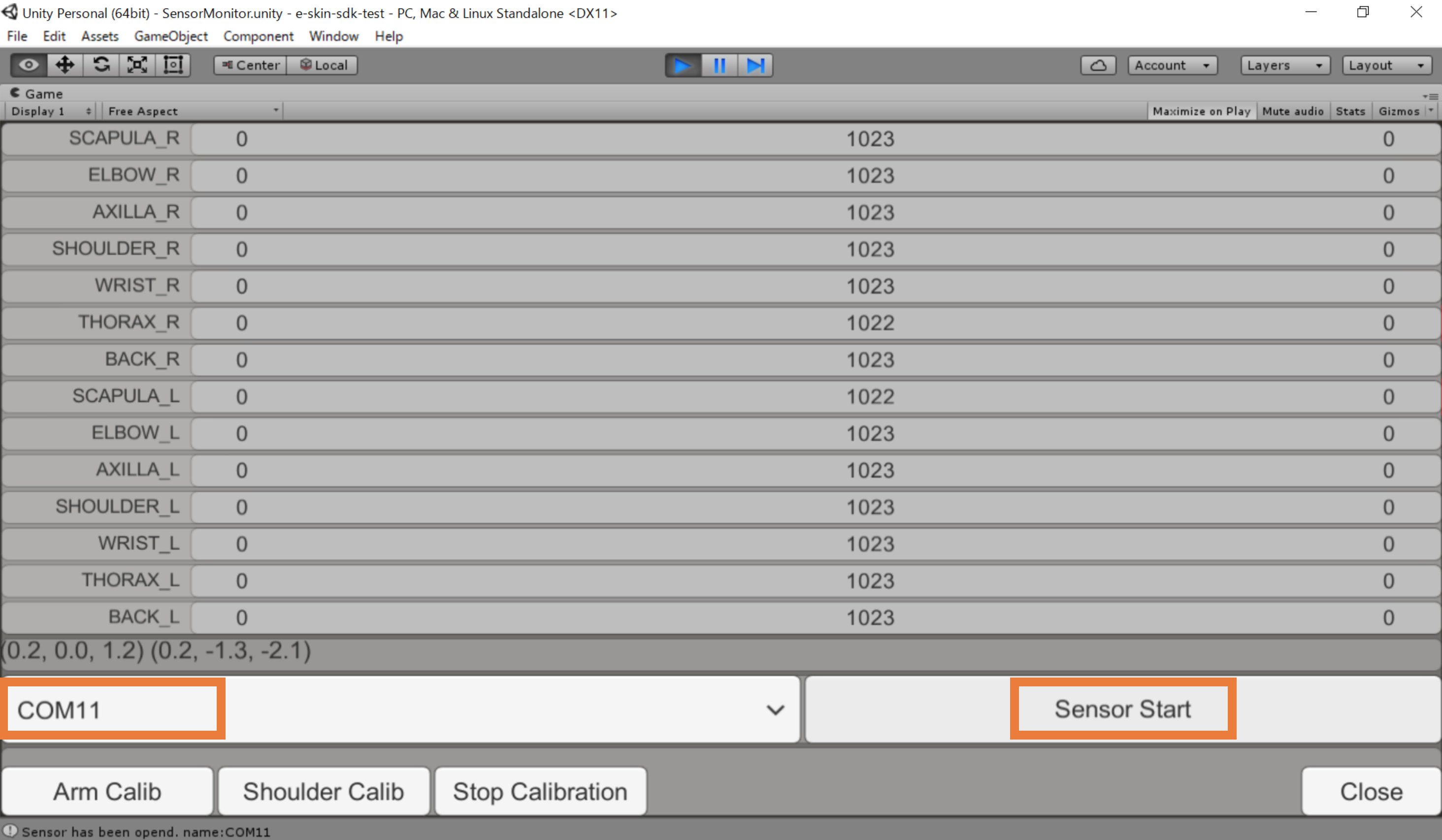Image resolution: width=1442 pixels, height=840 pixels.
Task: Click the Sensor Start button
Action: (1123, 710)
